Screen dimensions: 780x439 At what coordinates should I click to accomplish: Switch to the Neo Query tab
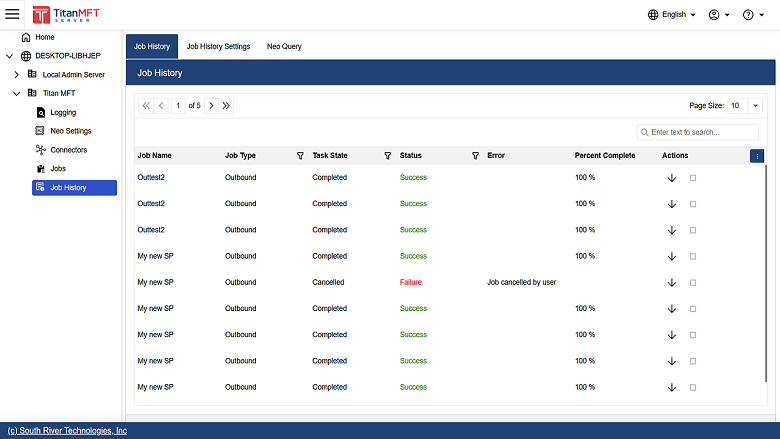[x=284, y=47]
